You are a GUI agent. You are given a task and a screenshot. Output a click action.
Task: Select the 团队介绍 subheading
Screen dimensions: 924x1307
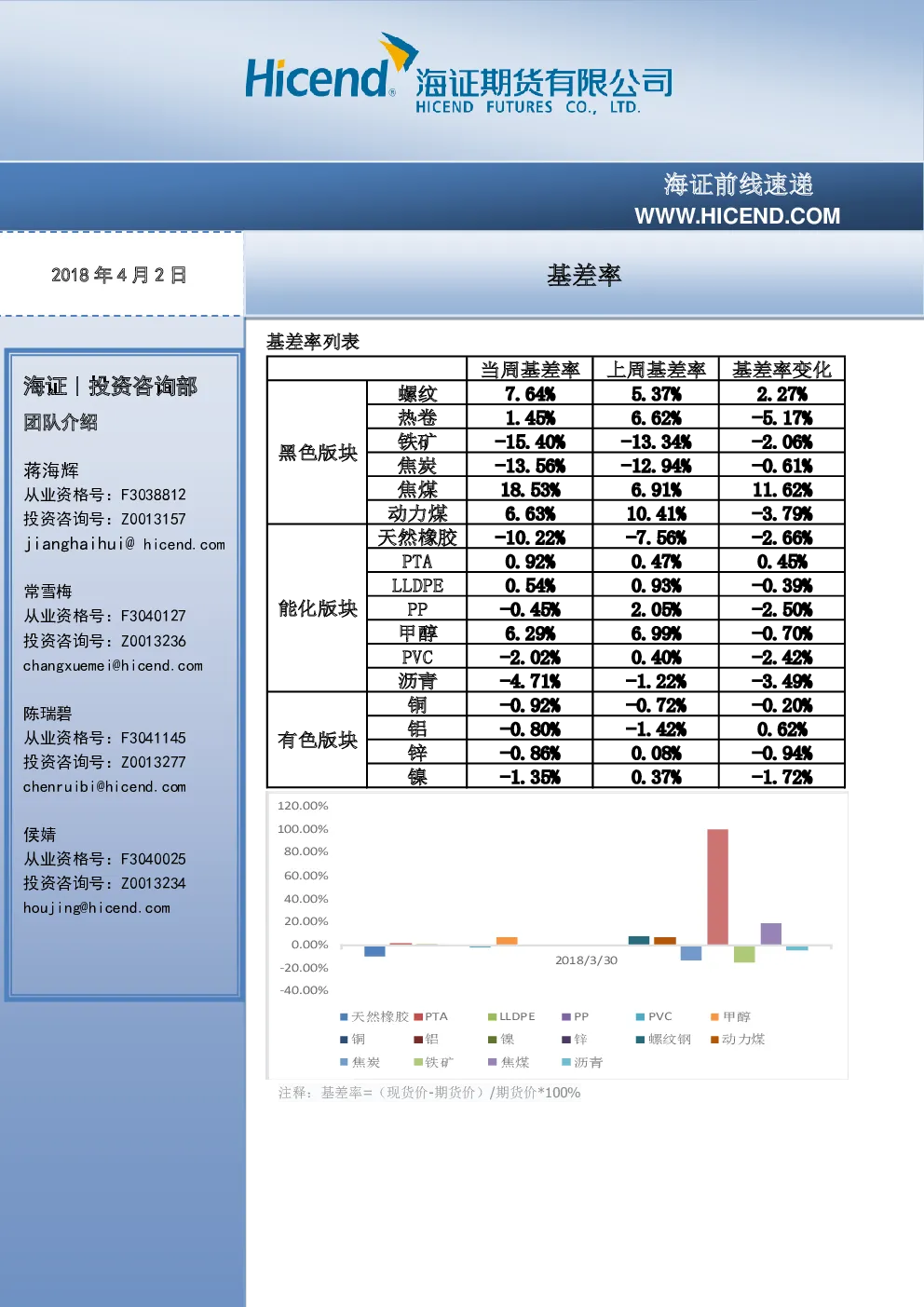coord(61,422)
